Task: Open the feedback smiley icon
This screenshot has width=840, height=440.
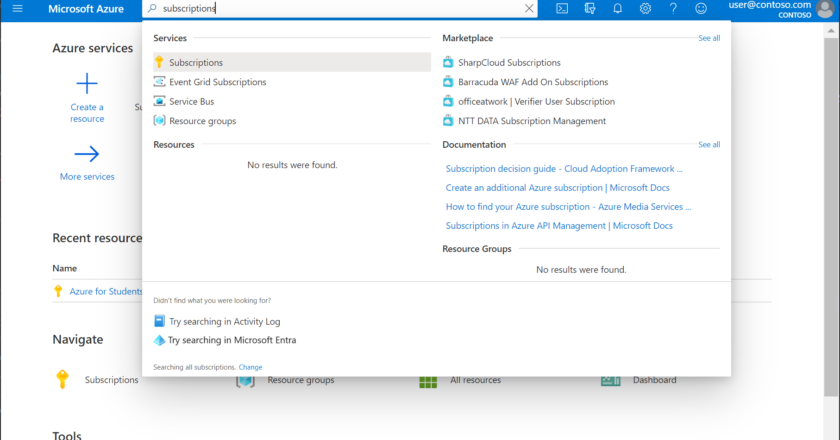Action: coord(701,9)
